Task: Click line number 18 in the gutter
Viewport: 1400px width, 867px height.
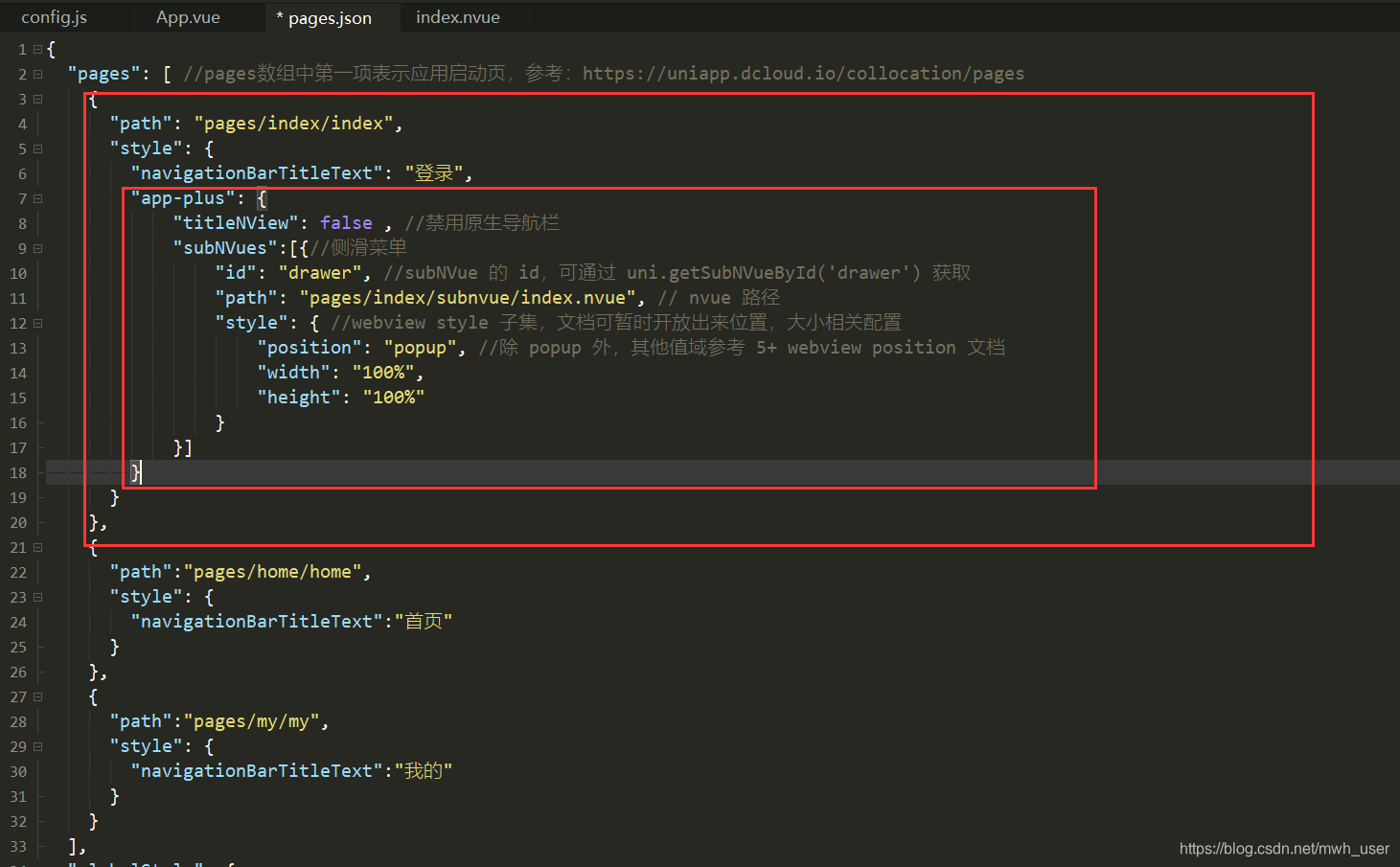Action: point(18,472)
